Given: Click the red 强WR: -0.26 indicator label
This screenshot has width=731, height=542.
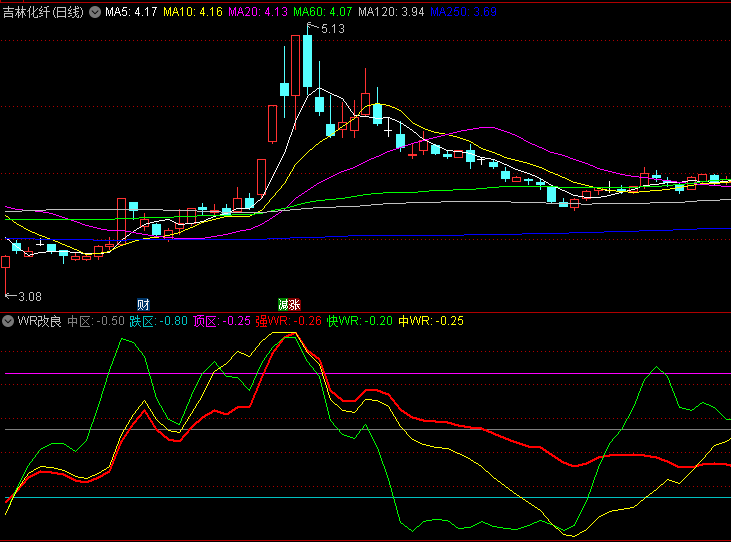Looking at the screenshot, I should pos(289,322).
